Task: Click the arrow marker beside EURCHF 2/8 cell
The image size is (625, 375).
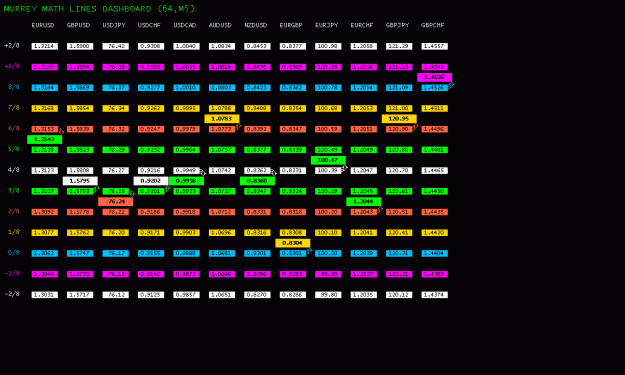Action: (380, 210)
